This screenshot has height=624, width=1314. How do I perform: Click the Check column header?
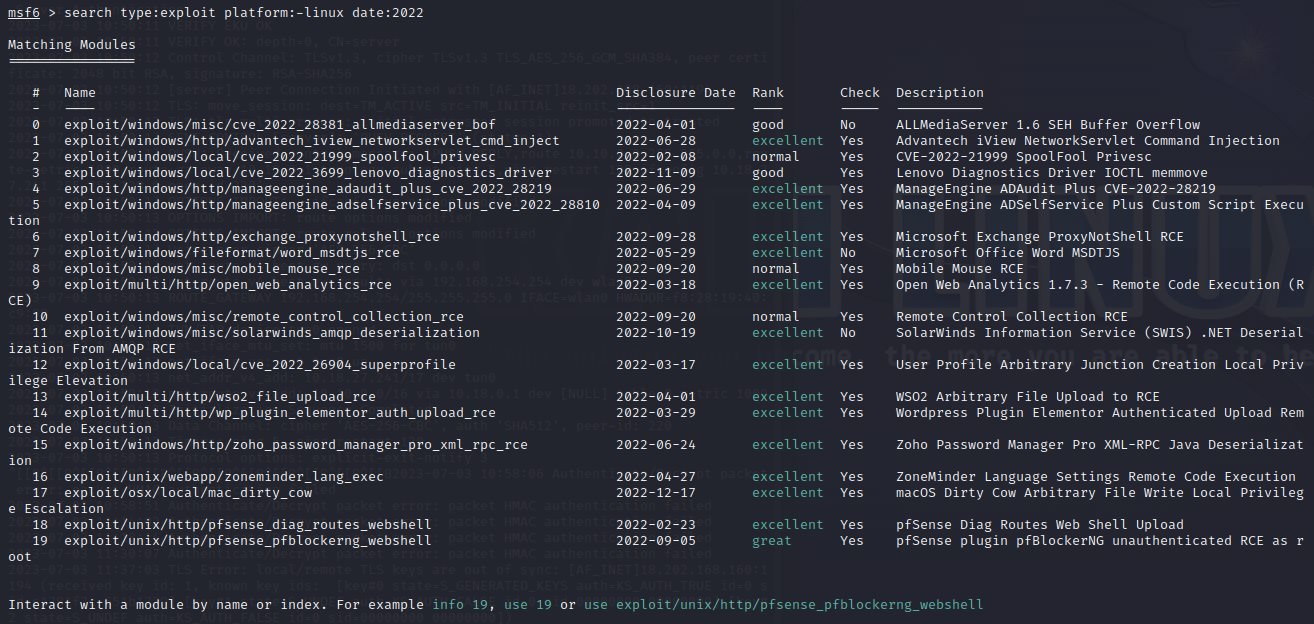860,93
